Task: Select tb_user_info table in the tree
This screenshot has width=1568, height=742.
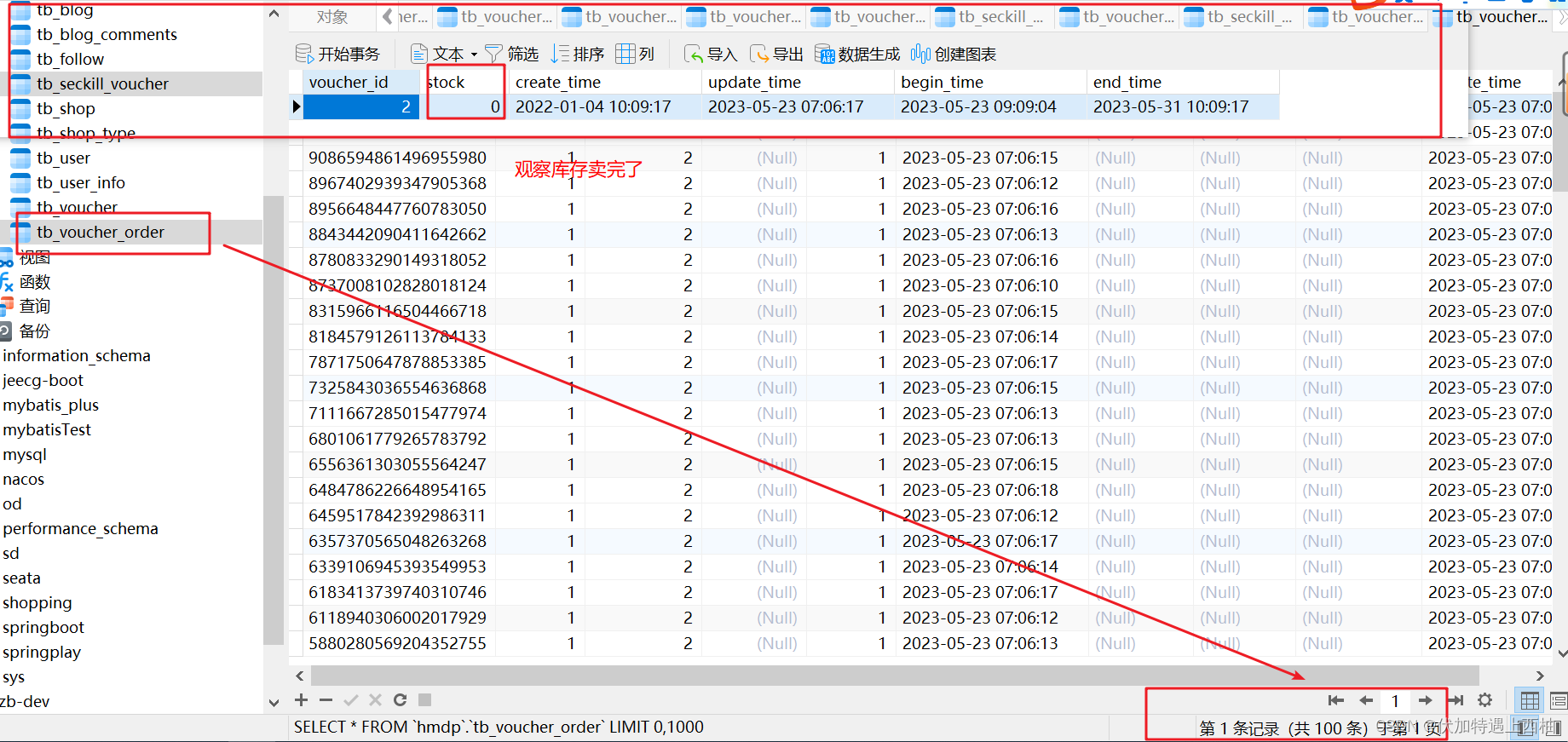Action: [x=80, y=182]
